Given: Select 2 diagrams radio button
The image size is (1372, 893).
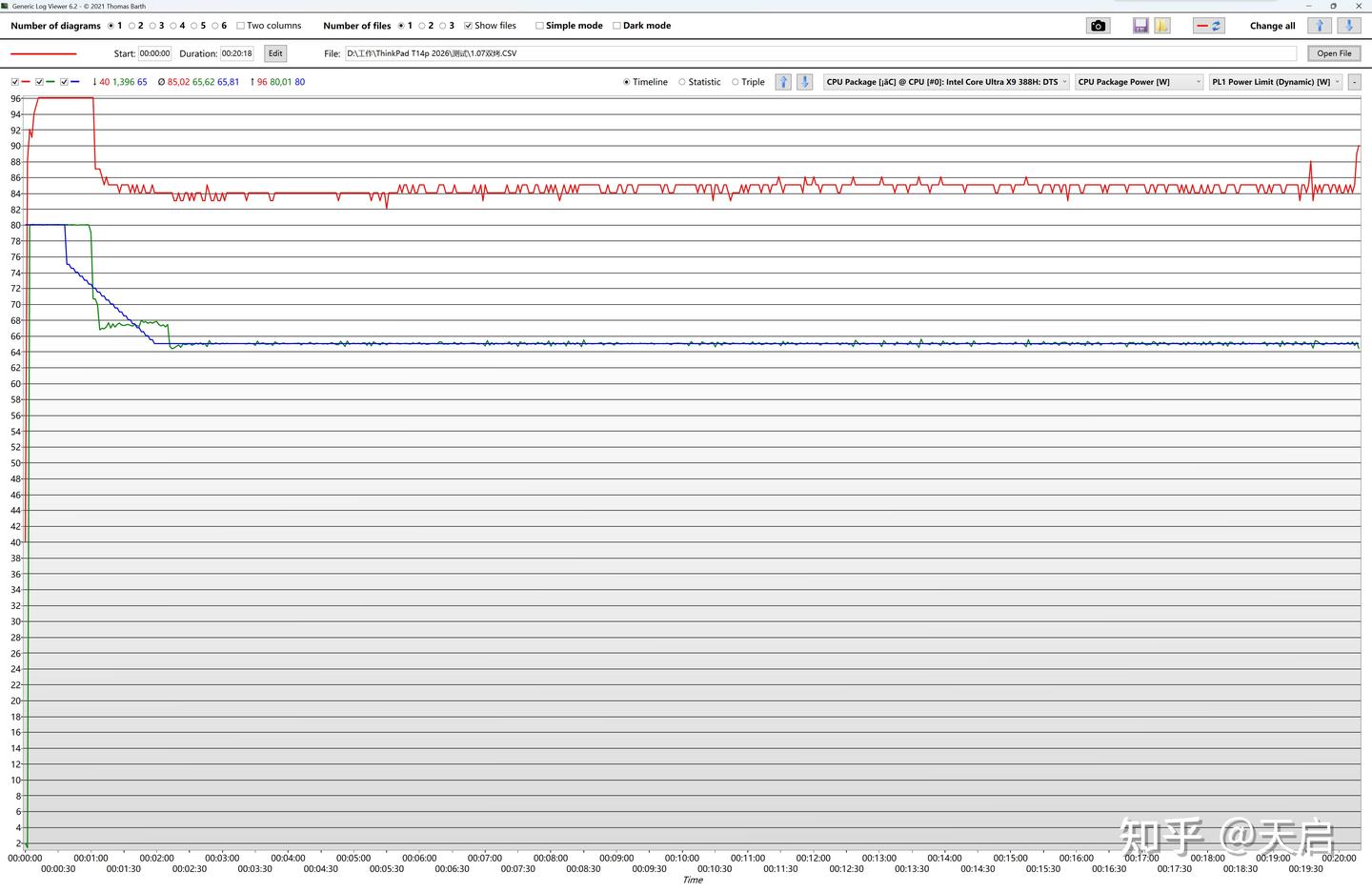Looking at the screenshot, I should point(132,26).
